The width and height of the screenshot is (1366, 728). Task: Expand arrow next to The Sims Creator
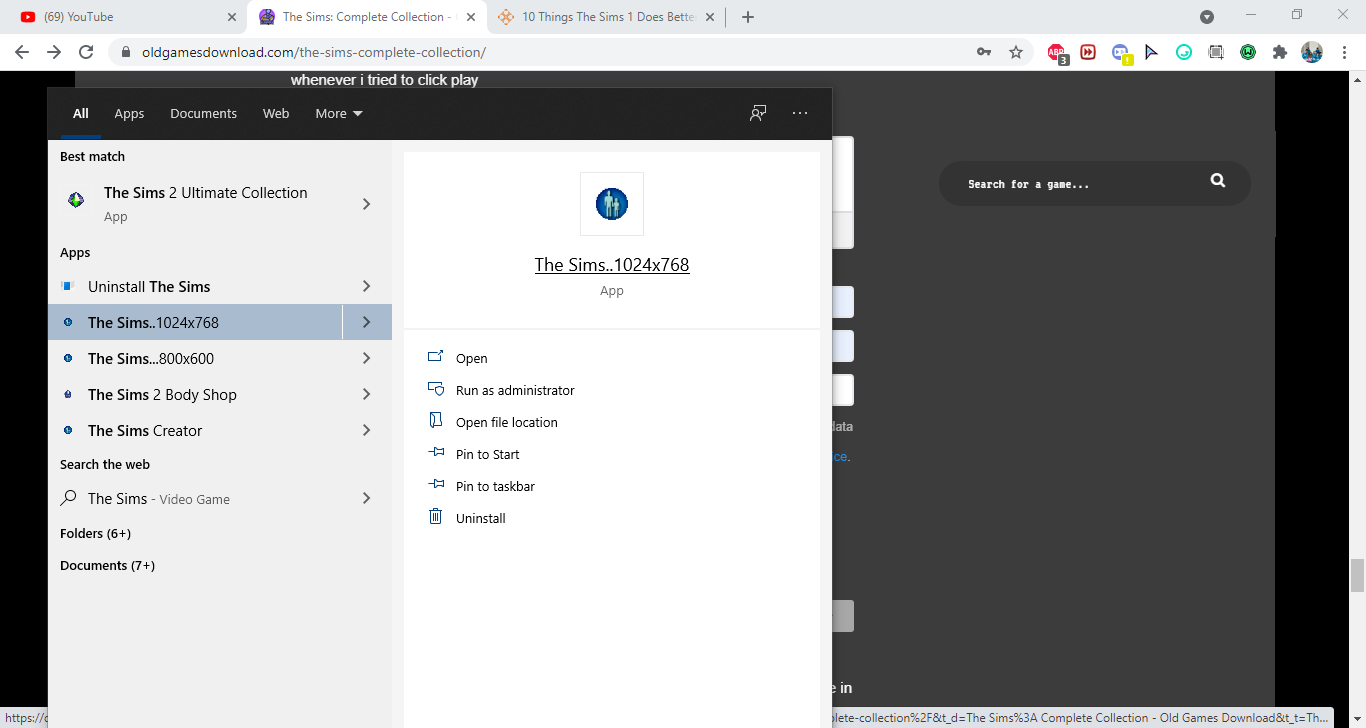(366, 430)
